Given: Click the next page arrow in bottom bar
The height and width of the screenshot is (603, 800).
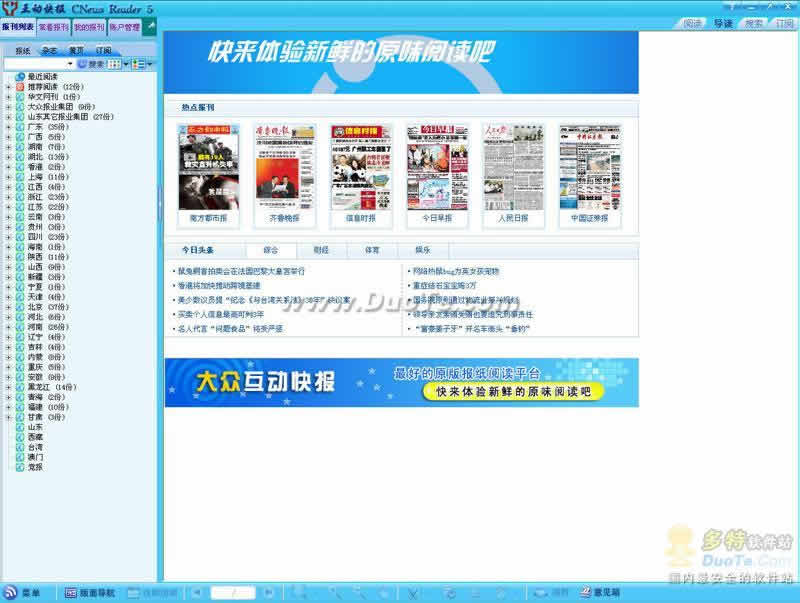Looking at the screenshot, I should point(268,593).
